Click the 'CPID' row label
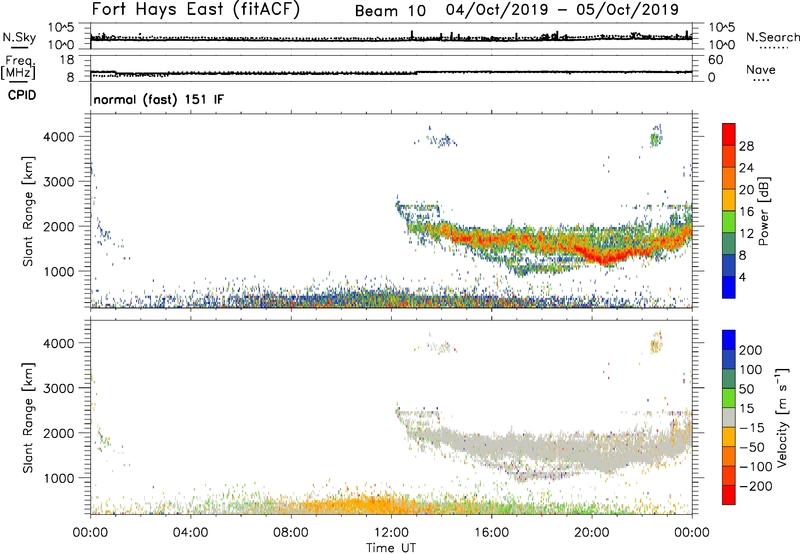800x554 pixels. pyautogui.click(x=22, y=95)
